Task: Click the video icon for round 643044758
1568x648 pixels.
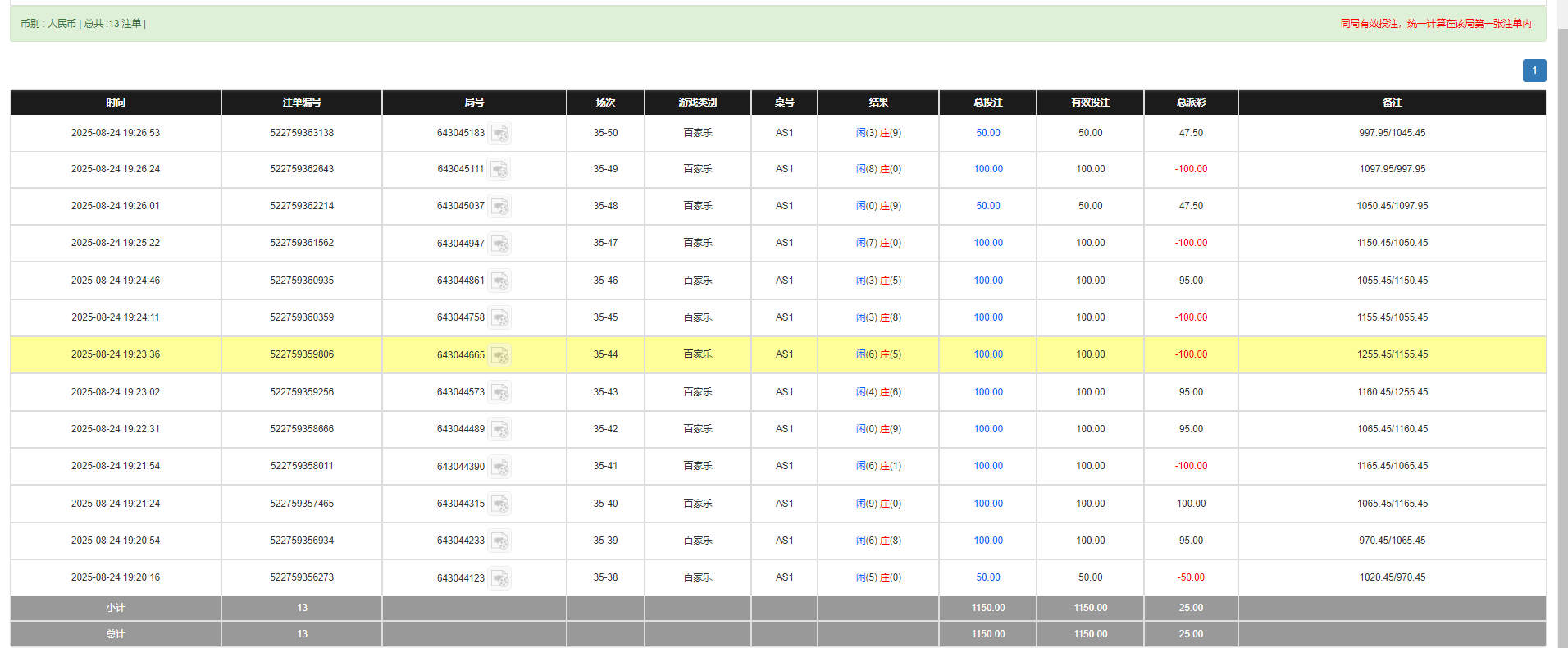Action: (x=499, y=317)
